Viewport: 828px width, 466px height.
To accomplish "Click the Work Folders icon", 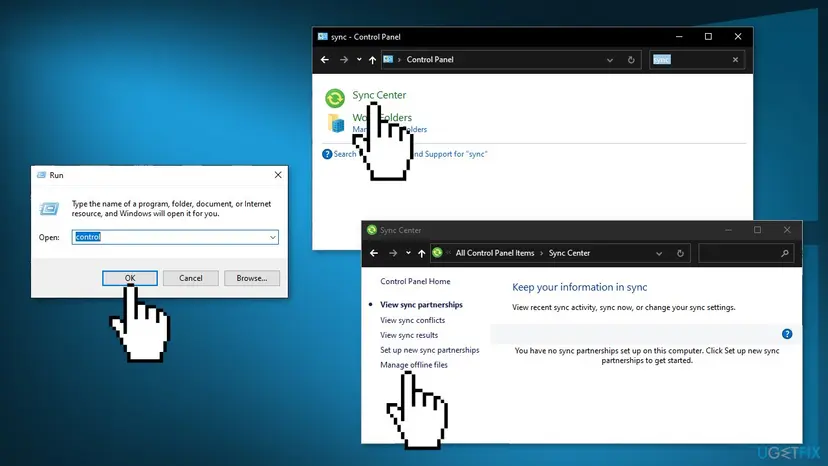I will [x=336, y=123].
